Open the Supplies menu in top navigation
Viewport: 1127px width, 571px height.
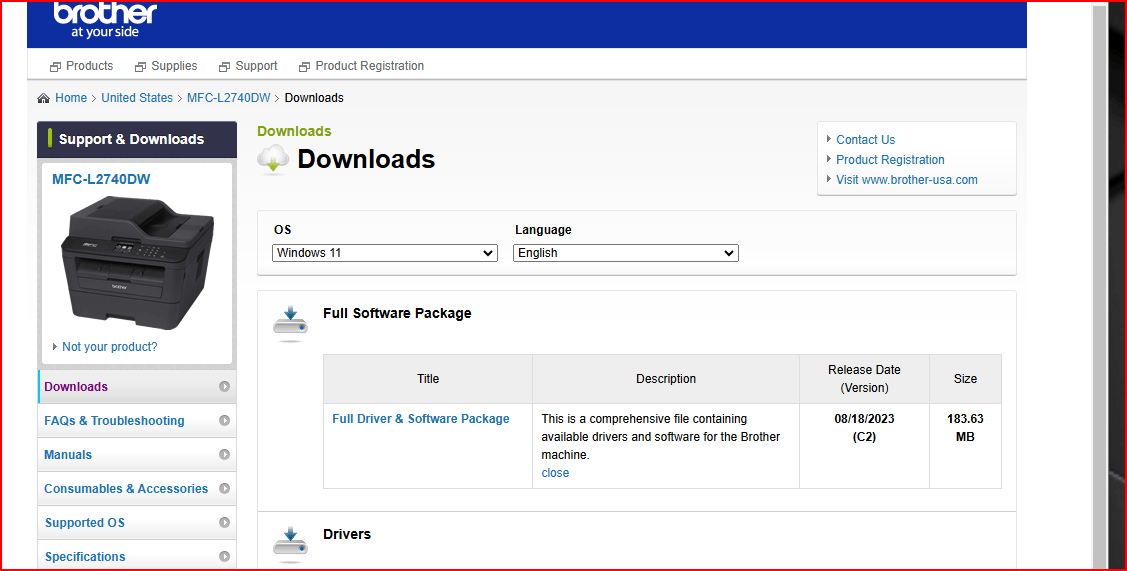(x=166, y=65)
